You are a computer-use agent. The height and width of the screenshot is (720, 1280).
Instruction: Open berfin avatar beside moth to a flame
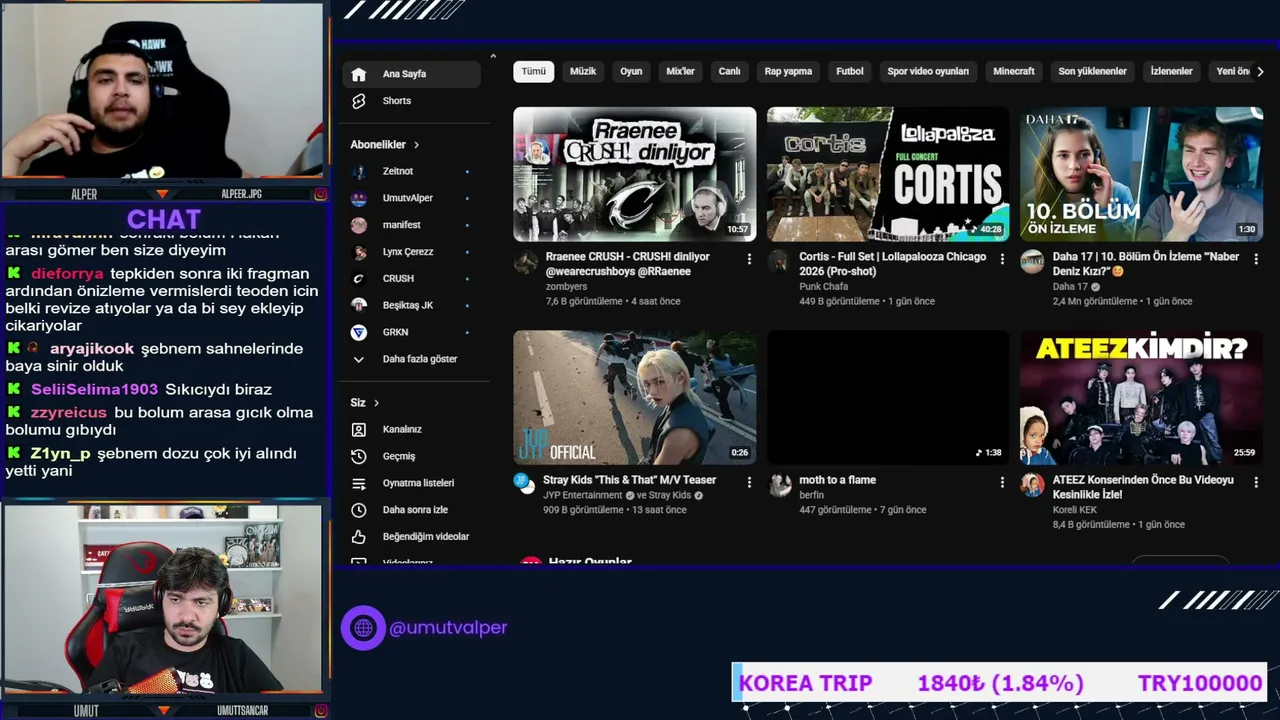pyautogui.click(x=779, y=485)
